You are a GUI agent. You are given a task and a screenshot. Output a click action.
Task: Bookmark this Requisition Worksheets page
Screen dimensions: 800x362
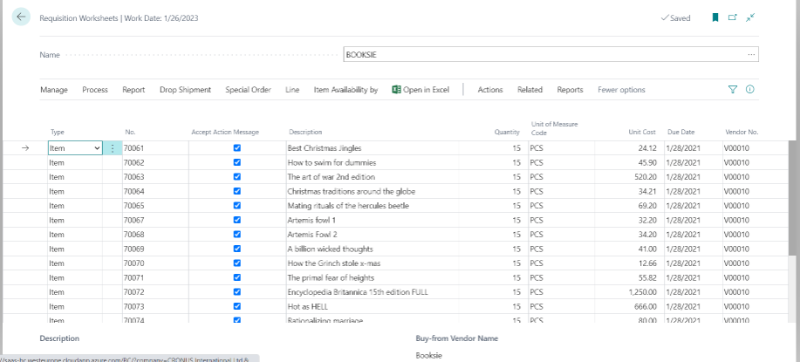point(715,18)
